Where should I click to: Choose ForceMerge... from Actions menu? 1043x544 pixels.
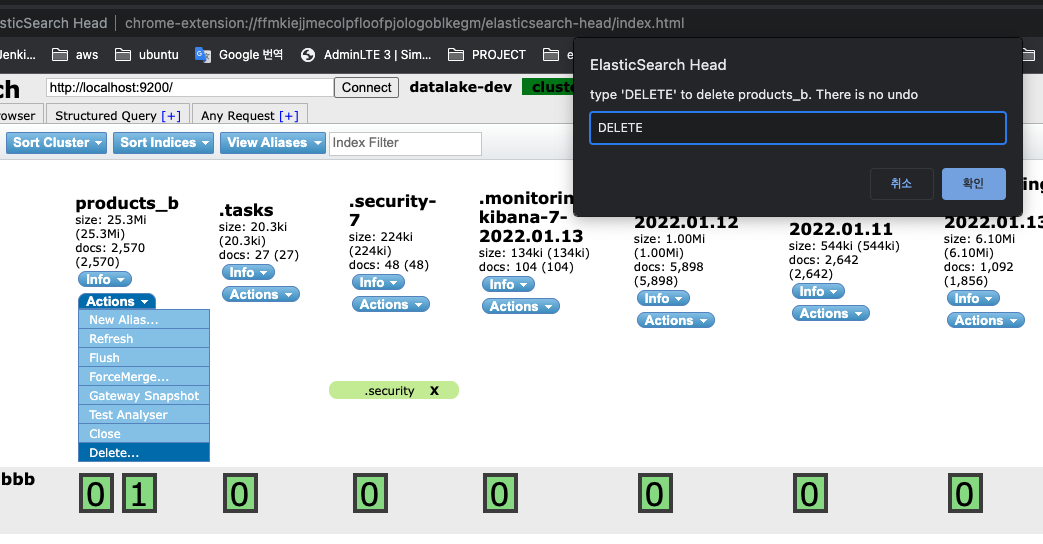144,376
